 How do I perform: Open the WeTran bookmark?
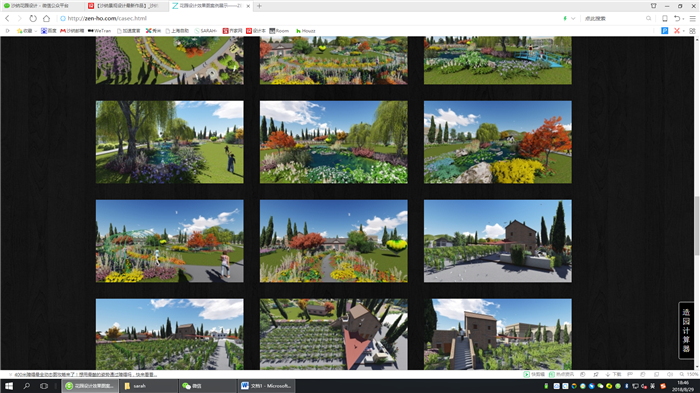tap(99, 31)
